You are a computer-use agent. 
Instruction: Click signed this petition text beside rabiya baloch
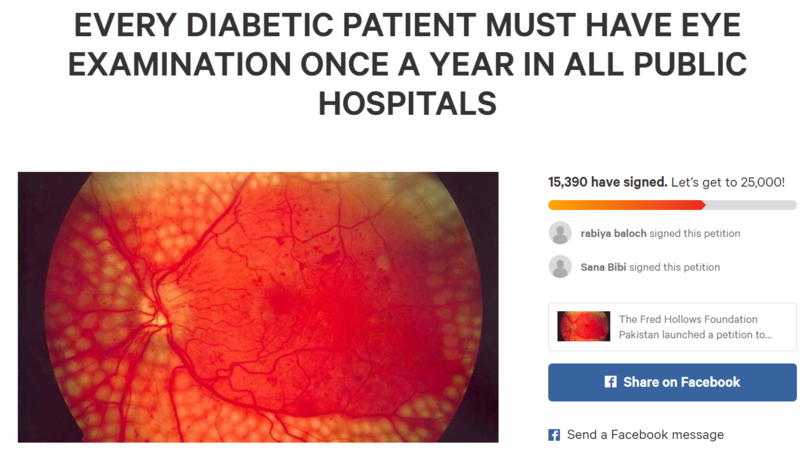click(694, 234)
